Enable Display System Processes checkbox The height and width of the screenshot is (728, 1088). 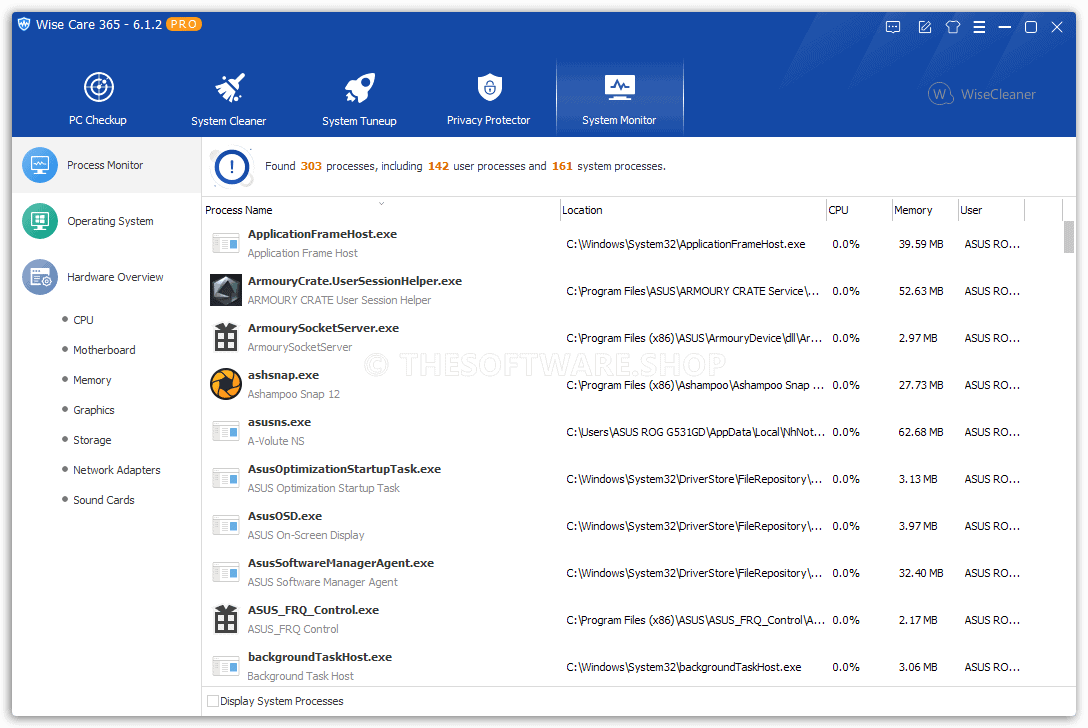[x=213, y=701]
